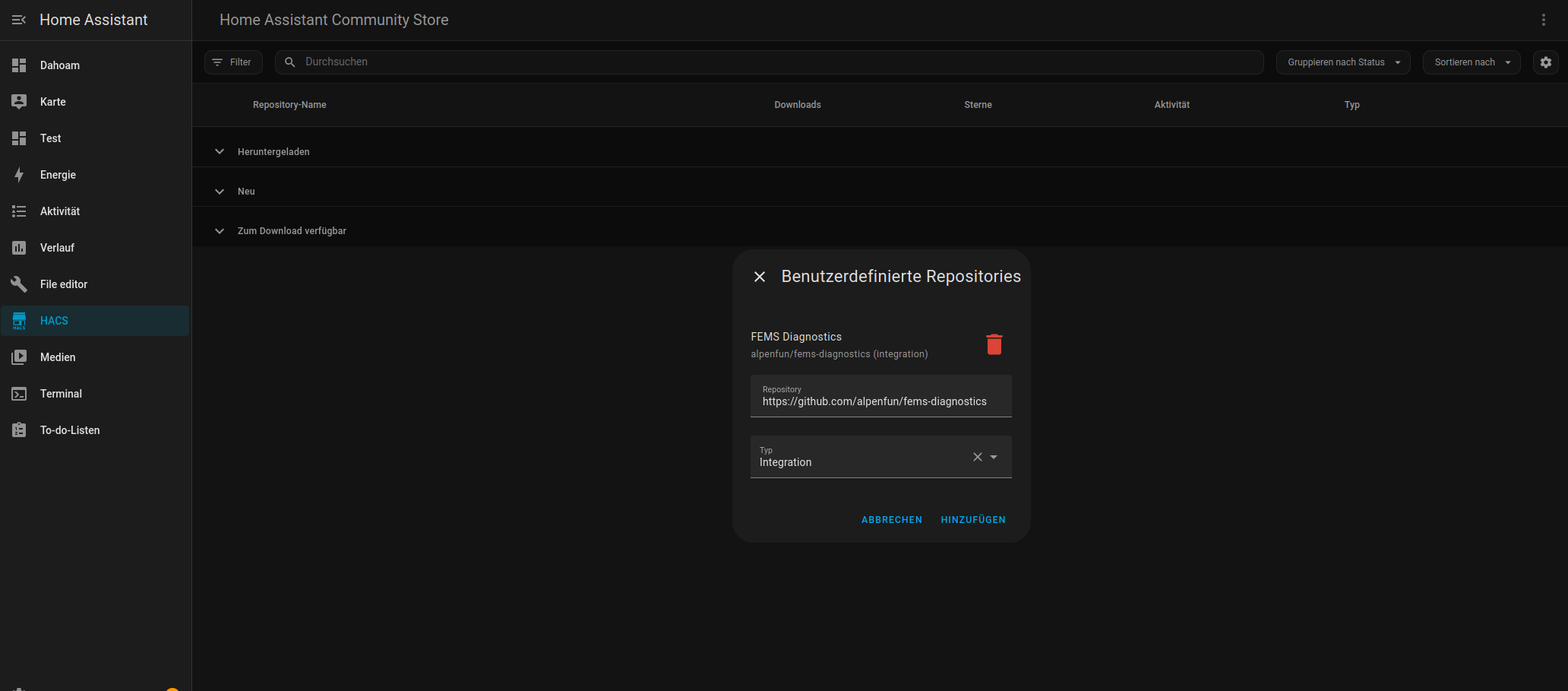Open the Verlauf chart icon
1568x691 pixels.
point(19,248)
